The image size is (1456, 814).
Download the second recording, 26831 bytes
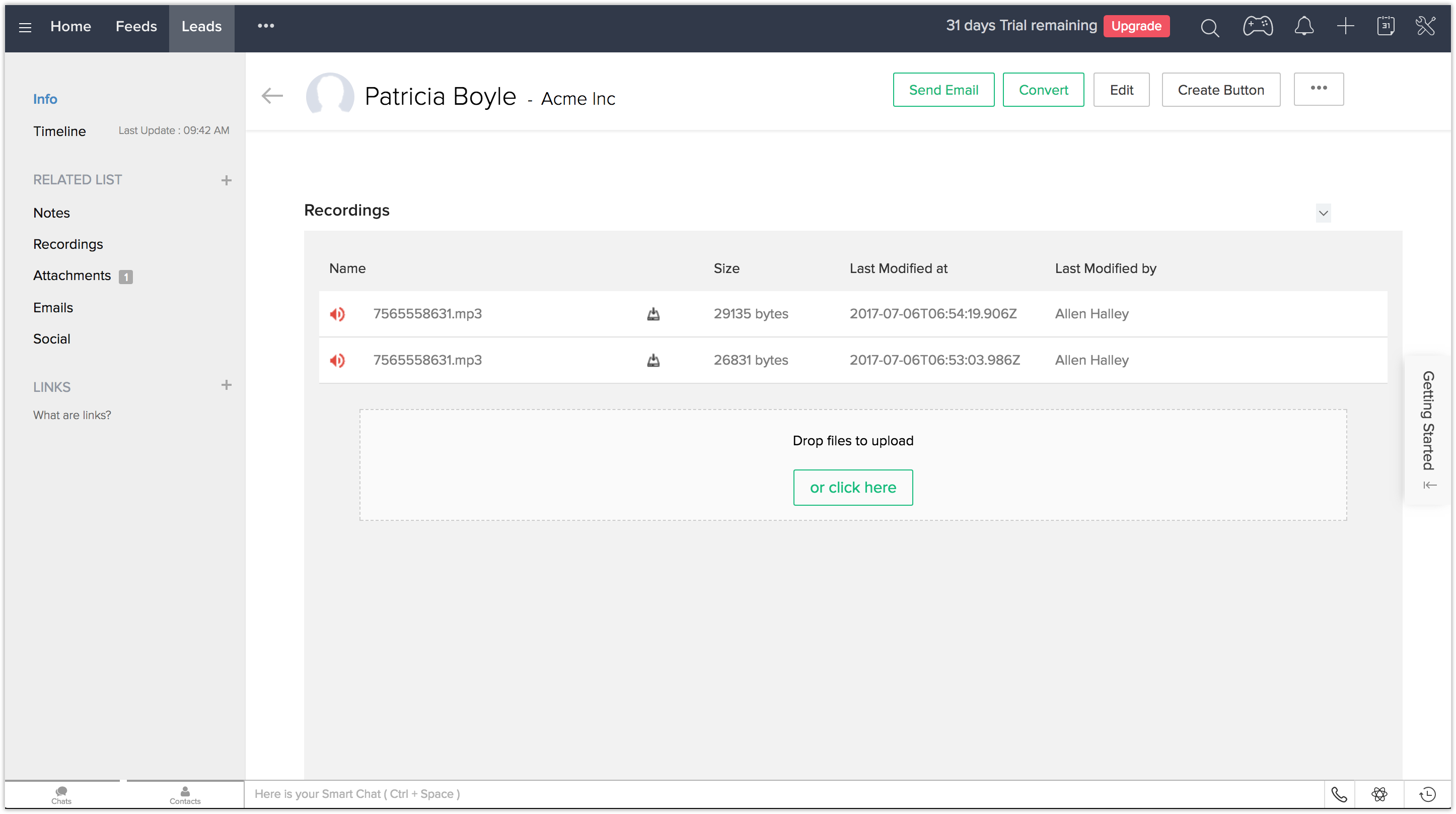(653, 360)
